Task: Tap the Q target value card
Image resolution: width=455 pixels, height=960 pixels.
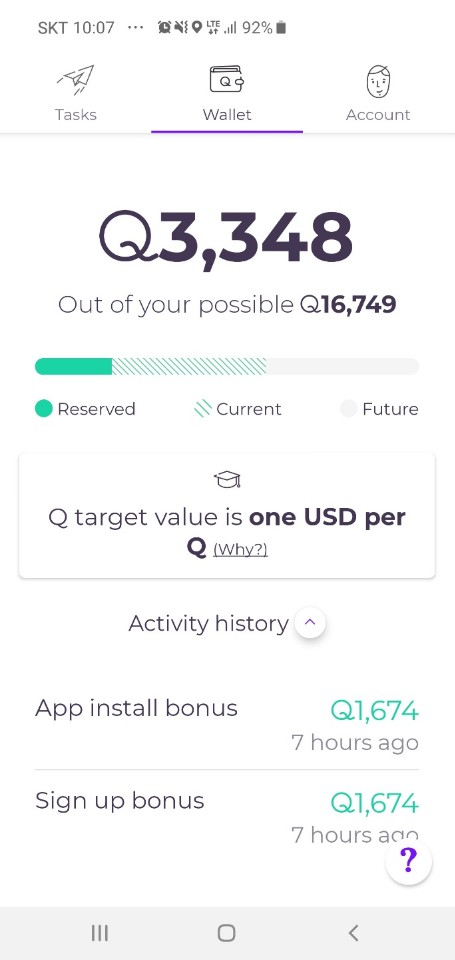Action: coord(227,516)
